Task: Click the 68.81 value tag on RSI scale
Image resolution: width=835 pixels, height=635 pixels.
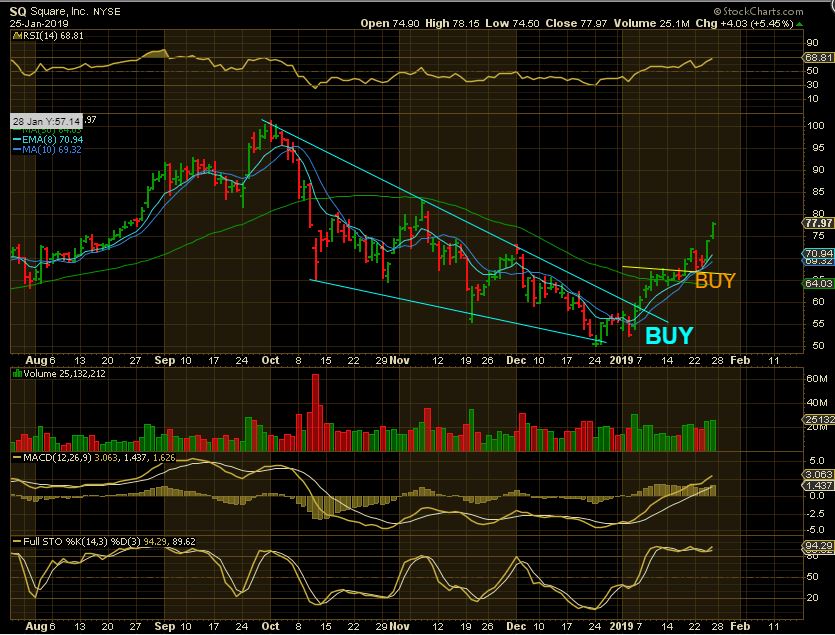Action: click(x=818, y=58)
